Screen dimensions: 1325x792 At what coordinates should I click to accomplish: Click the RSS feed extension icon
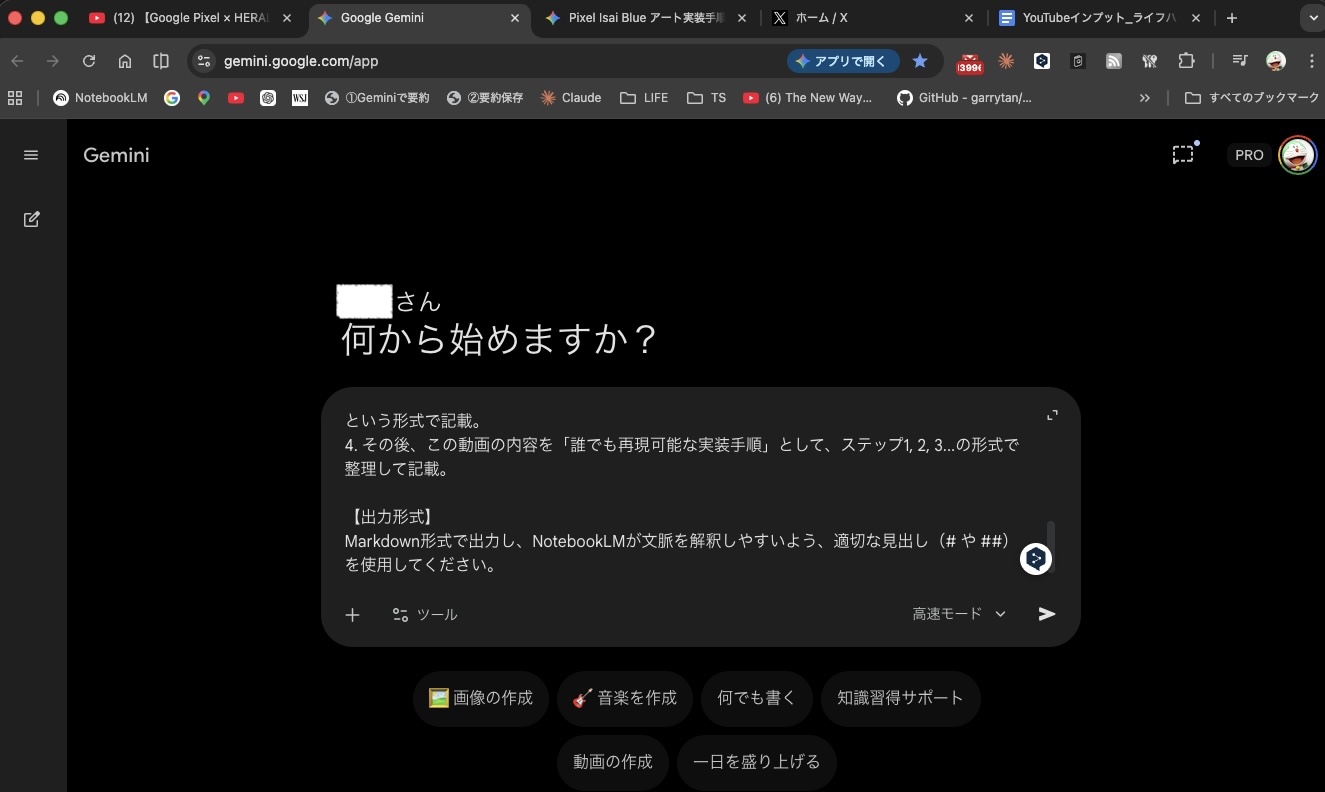click(1113, 61)
